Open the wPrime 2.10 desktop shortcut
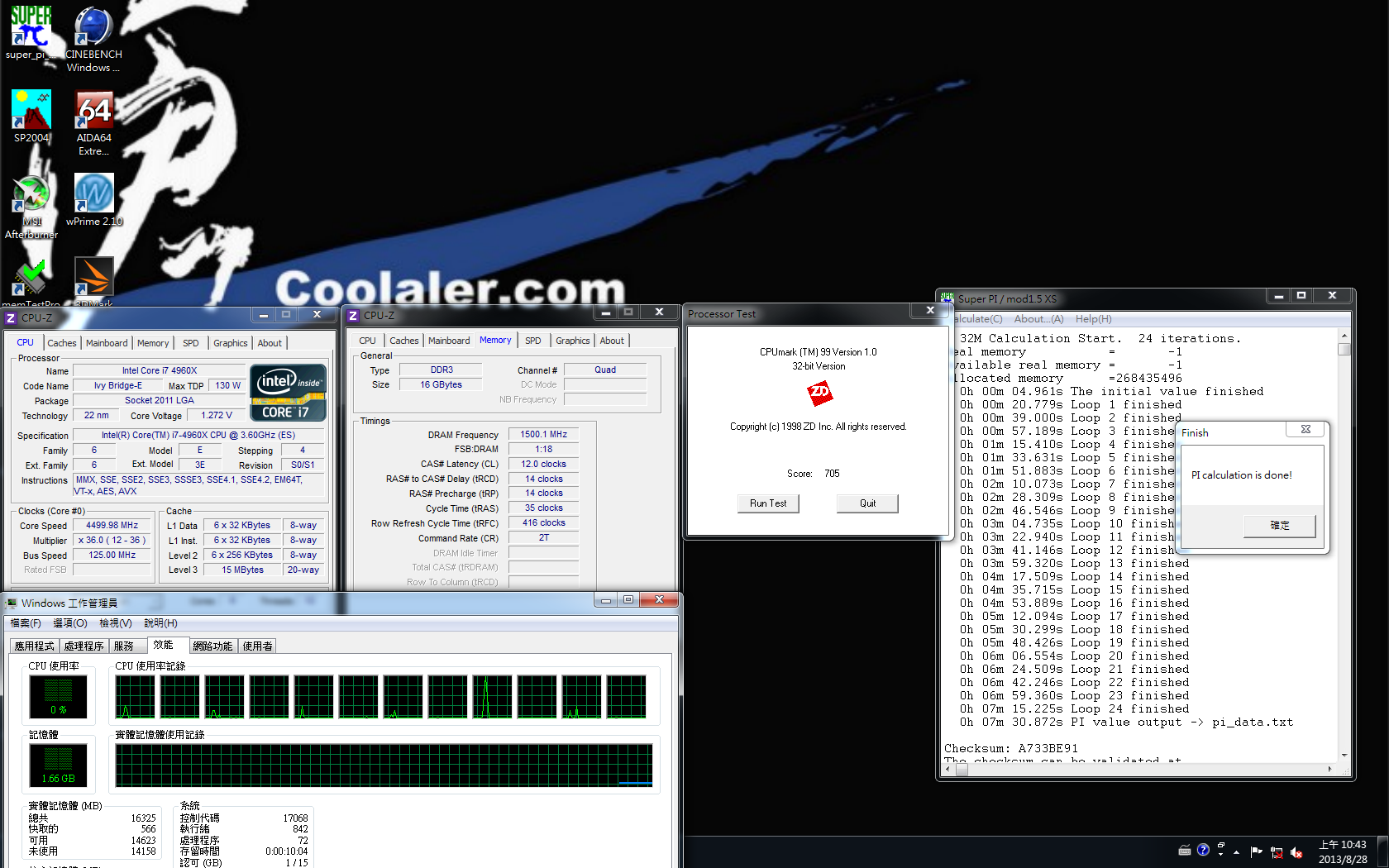Image resolution: width=1389 pixels, height=868 pixels. click(x=93, y=199)
